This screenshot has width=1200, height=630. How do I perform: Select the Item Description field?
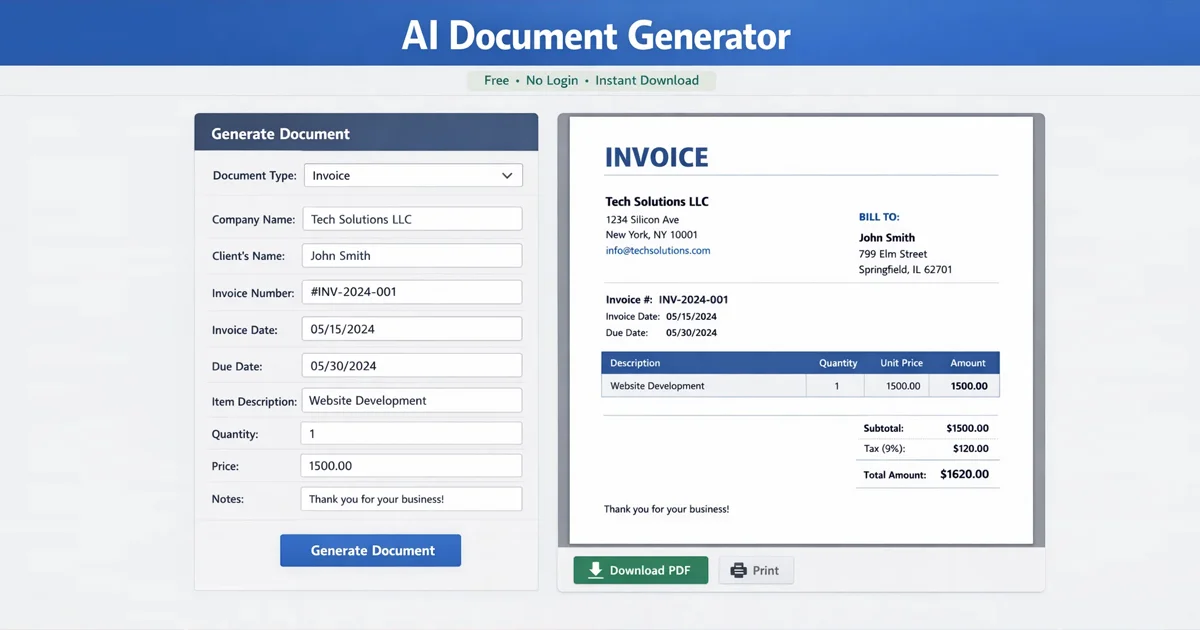[x=411, y=399]
